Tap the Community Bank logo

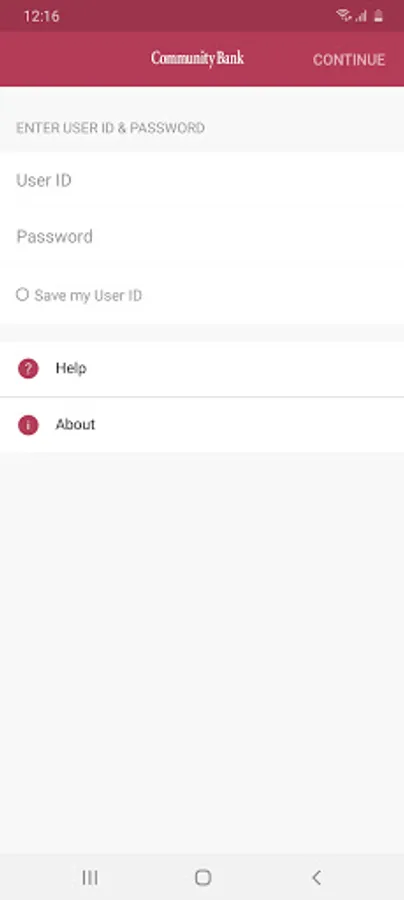pos(197,59)
